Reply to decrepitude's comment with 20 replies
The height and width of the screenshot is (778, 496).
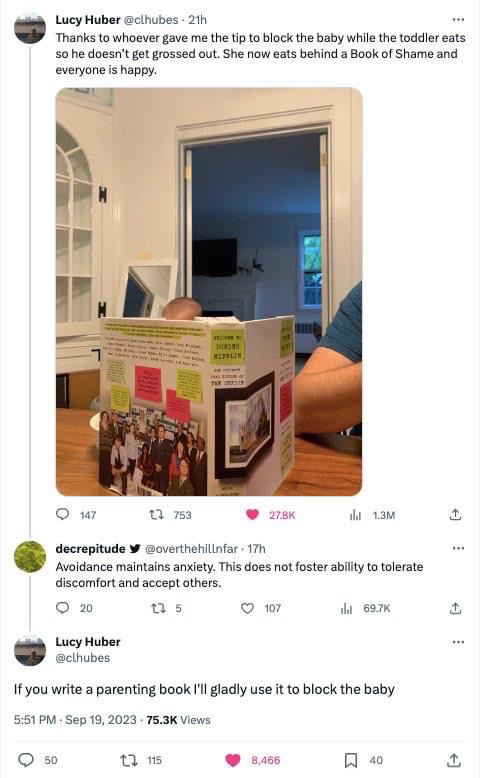pos(62,608)
